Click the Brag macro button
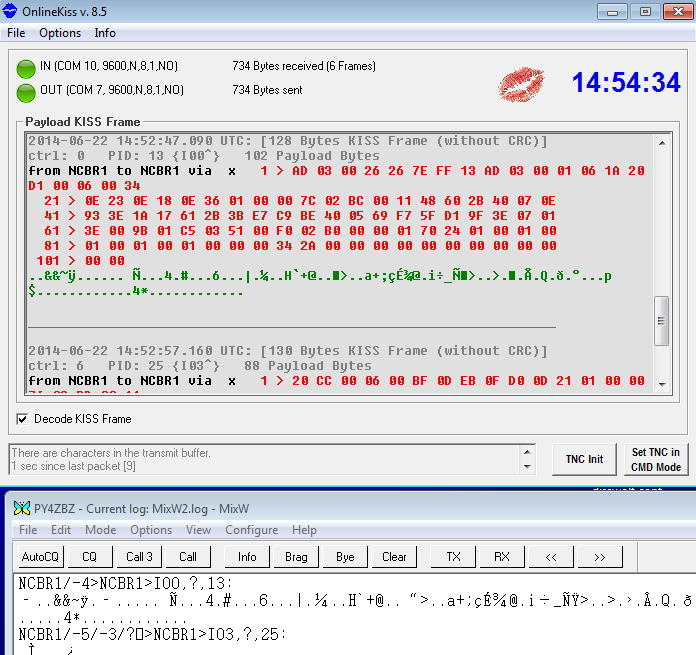This screenshot has height=655, width=696. (x=296, y=556)
